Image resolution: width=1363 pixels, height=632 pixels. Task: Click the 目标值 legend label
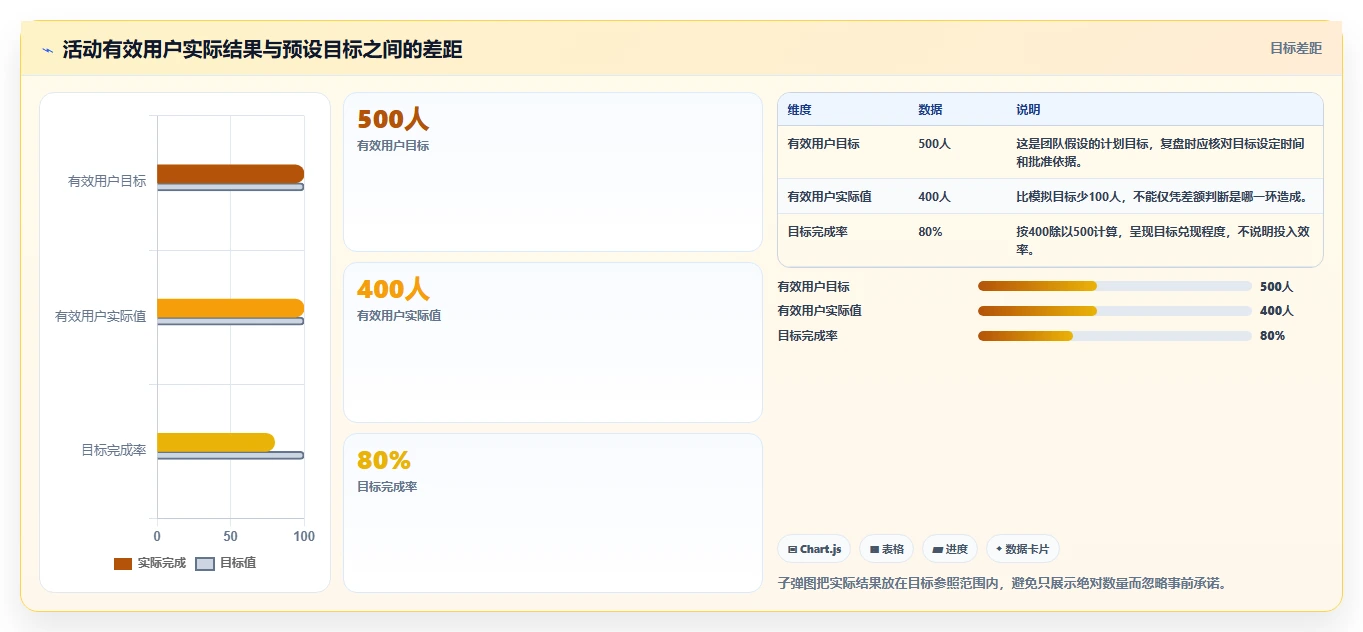[238, 563]
